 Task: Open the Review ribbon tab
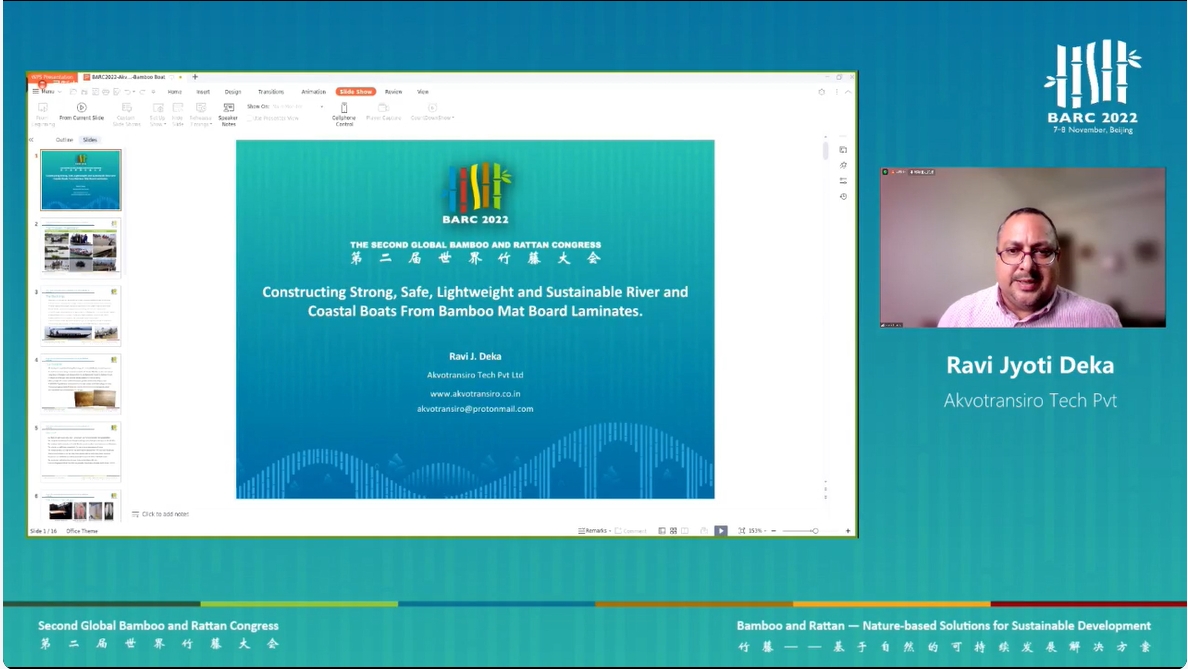coord(393,92)
